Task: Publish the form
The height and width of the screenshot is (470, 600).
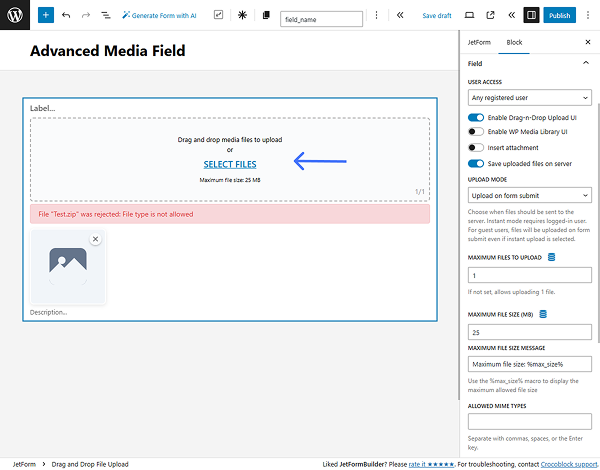Action: (x=559, y=15)
